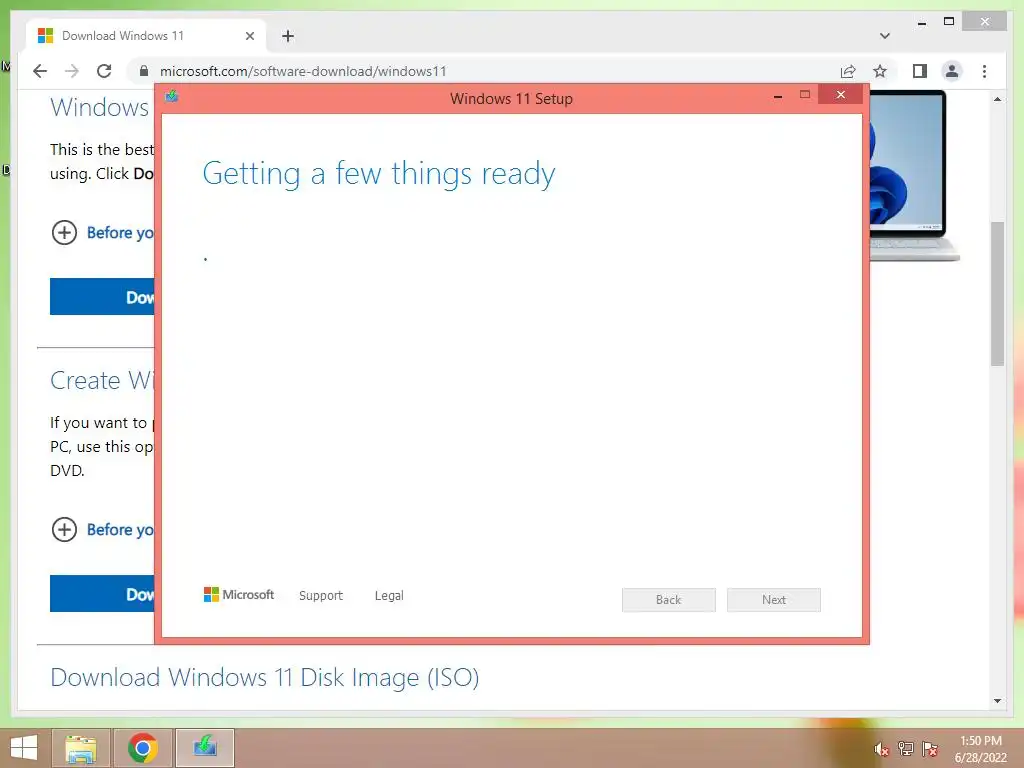Open the Chrome profile avatar

[952, 71]
